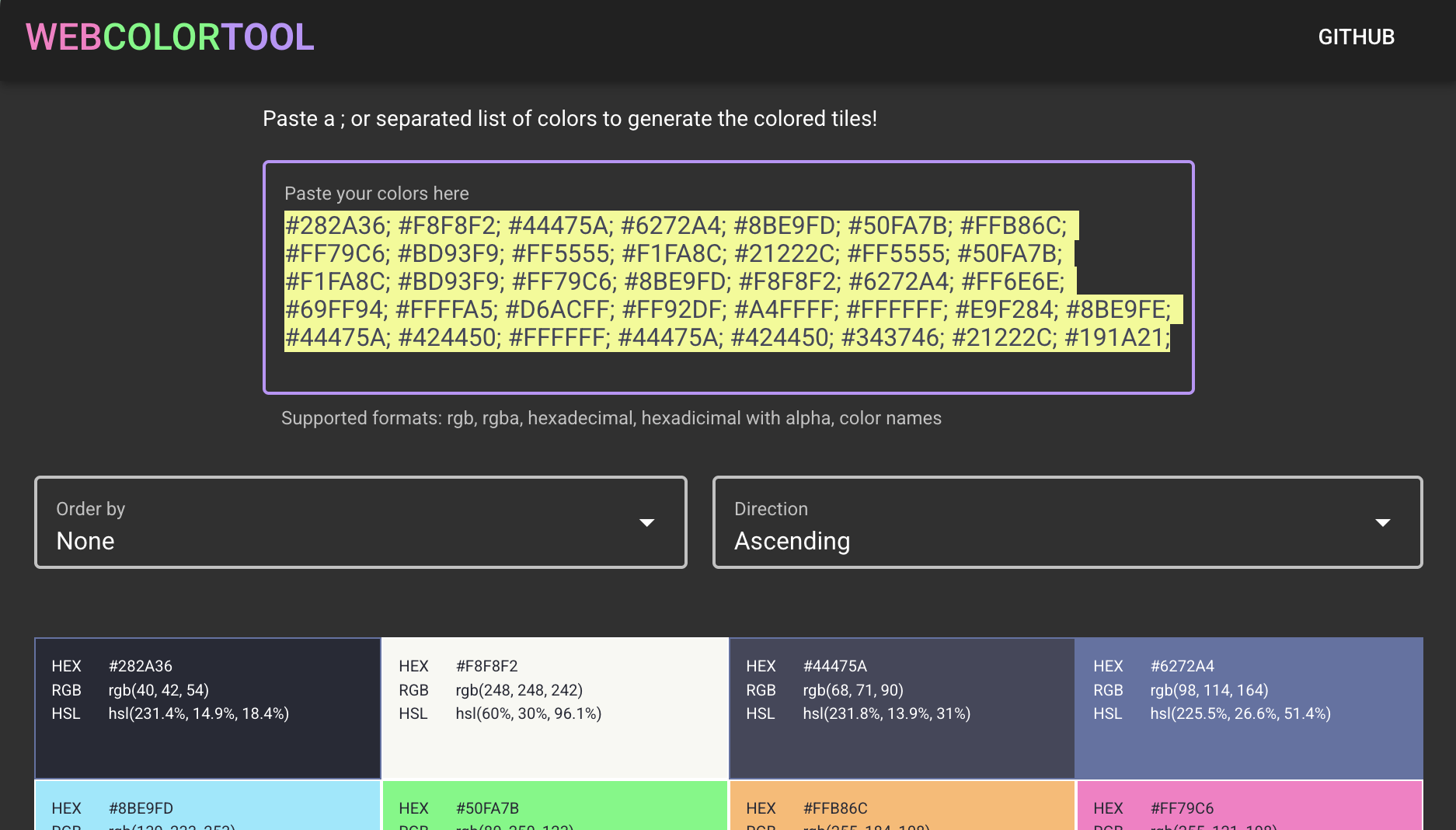Open the Order by dropdown
The height and width of the screenshot is (830, 1456).
point(360,522)
